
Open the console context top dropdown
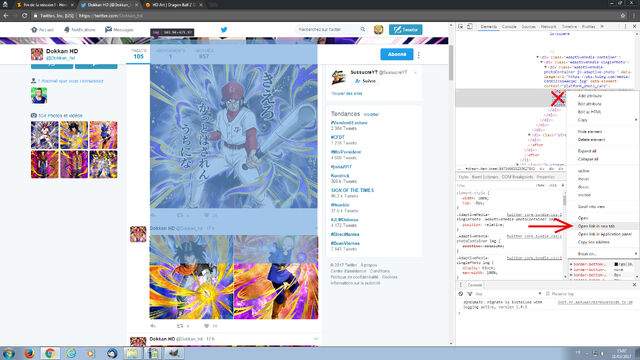coord(508,294)
